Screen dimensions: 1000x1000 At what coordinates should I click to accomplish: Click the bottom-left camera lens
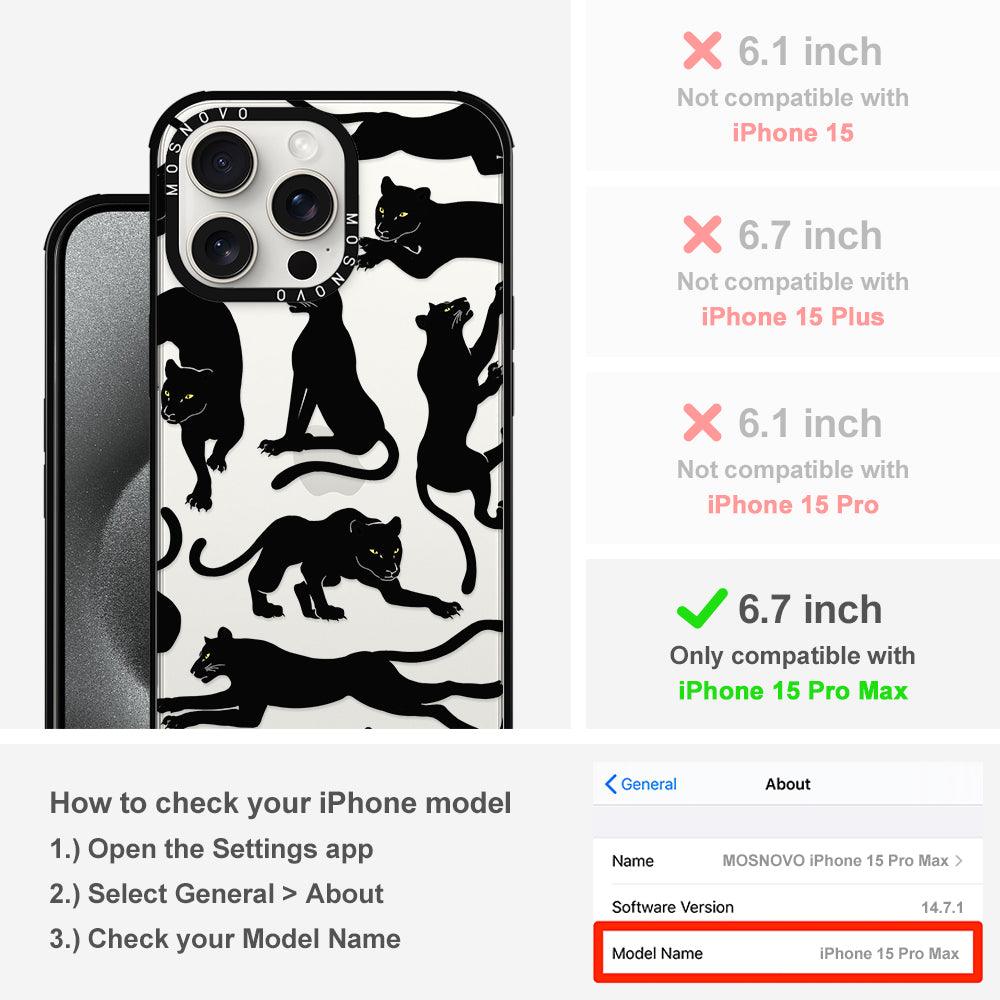(x=221, y=247)
